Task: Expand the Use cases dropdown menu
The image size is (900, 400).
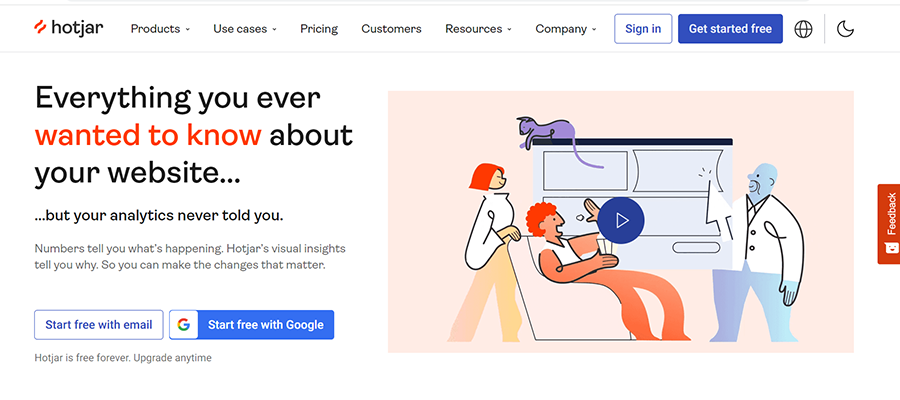Action: coord(245,29)
